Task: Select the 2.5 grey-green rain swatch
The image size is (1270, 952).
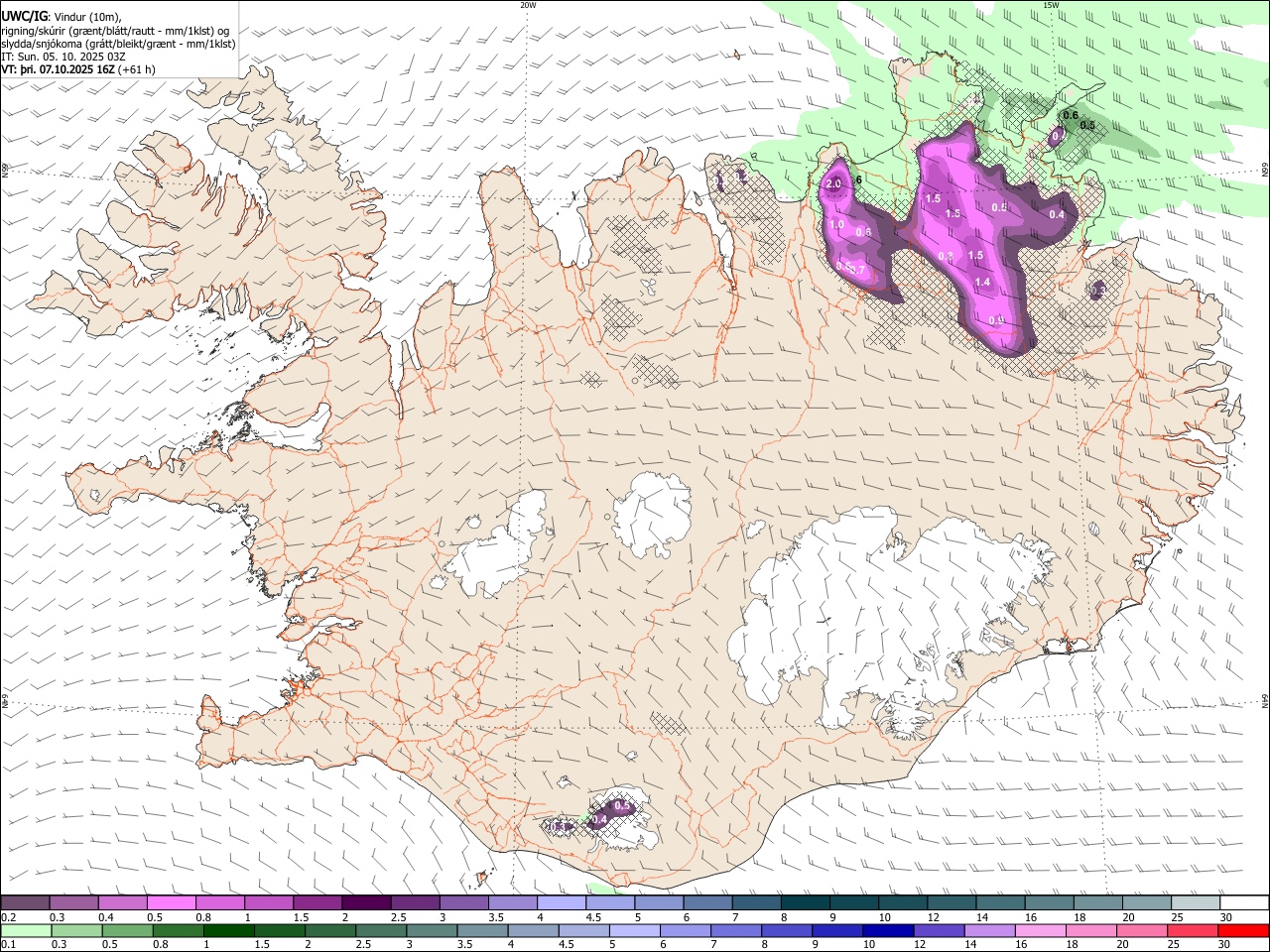Action: 381,930
